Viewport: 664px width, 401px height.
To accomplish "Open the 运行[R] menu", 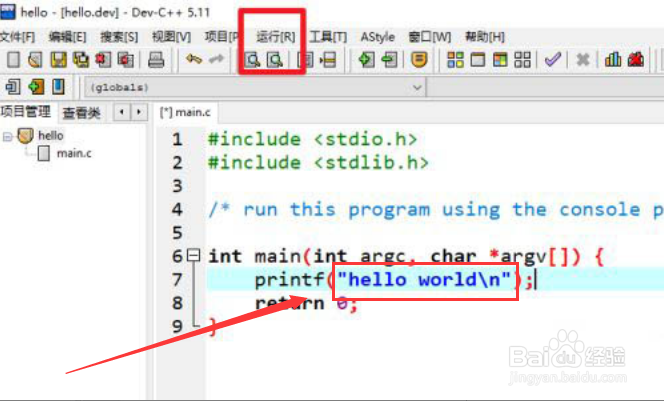I will (x=276, y=37).
